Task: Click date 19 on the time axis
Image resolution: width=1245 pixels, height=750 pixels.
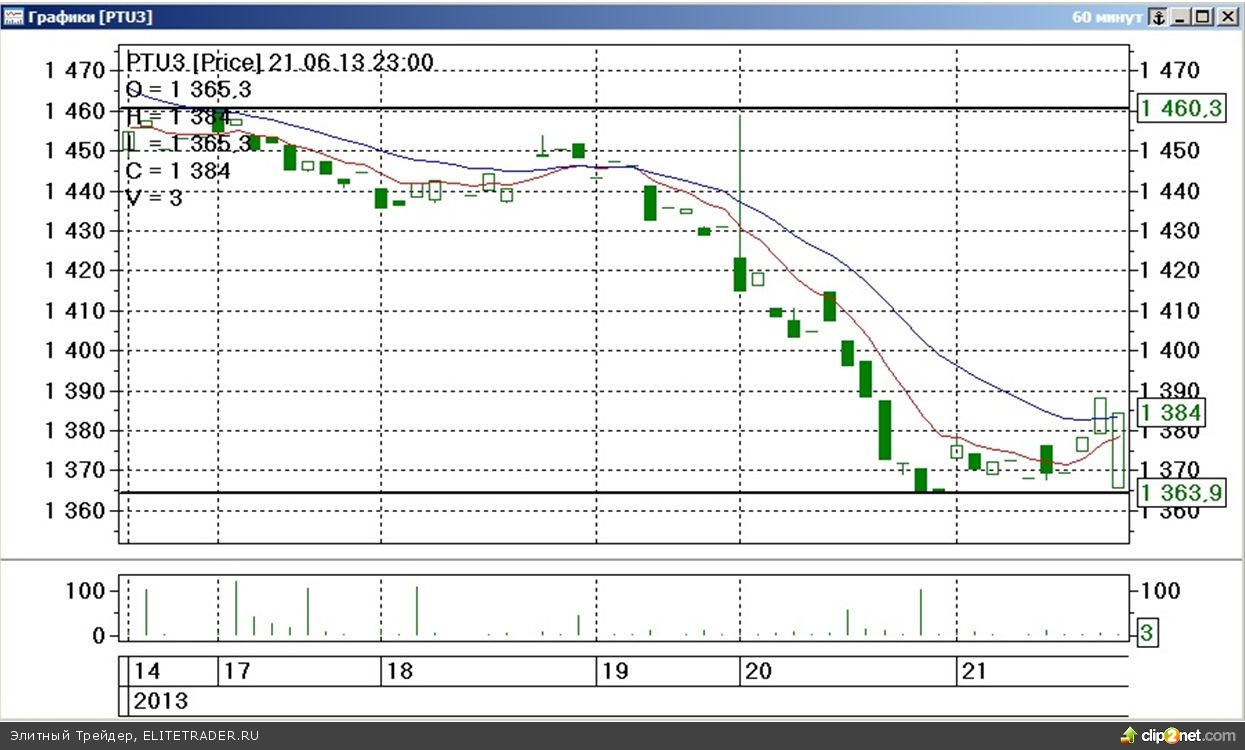Action: (614, 671)
